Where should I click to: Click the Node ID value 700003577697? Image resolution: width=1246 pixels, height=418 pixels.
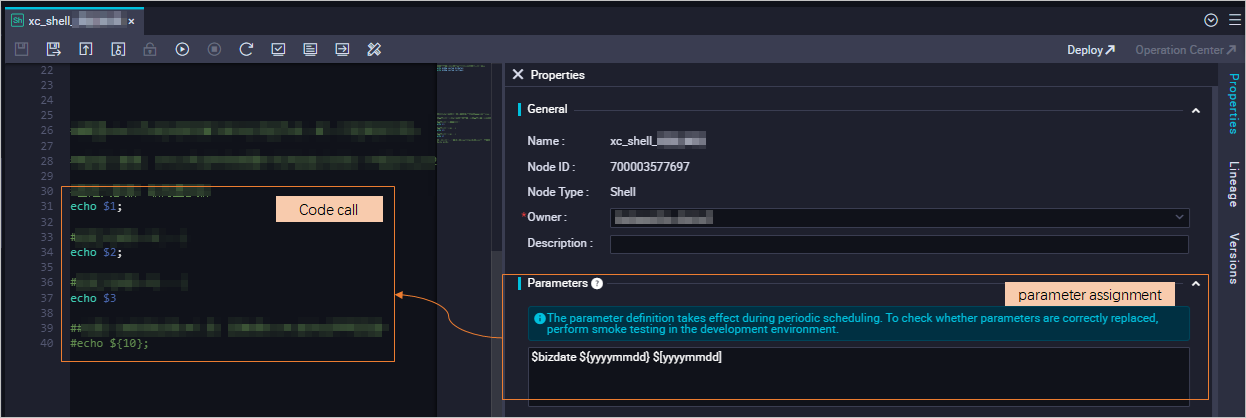(650, 167)
